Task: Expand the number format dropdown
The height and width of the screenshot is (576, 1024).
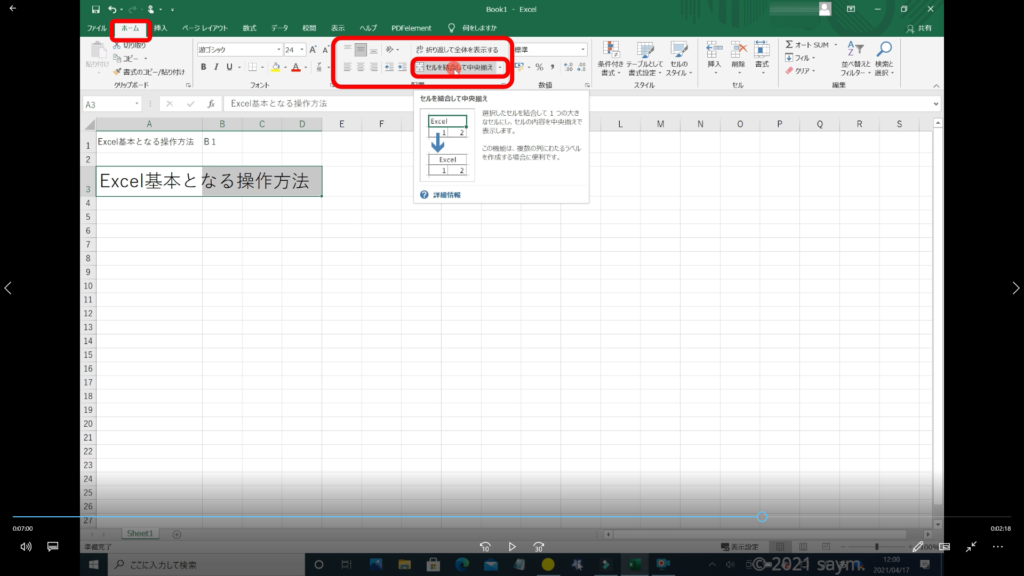Action: tap(583, 49)
